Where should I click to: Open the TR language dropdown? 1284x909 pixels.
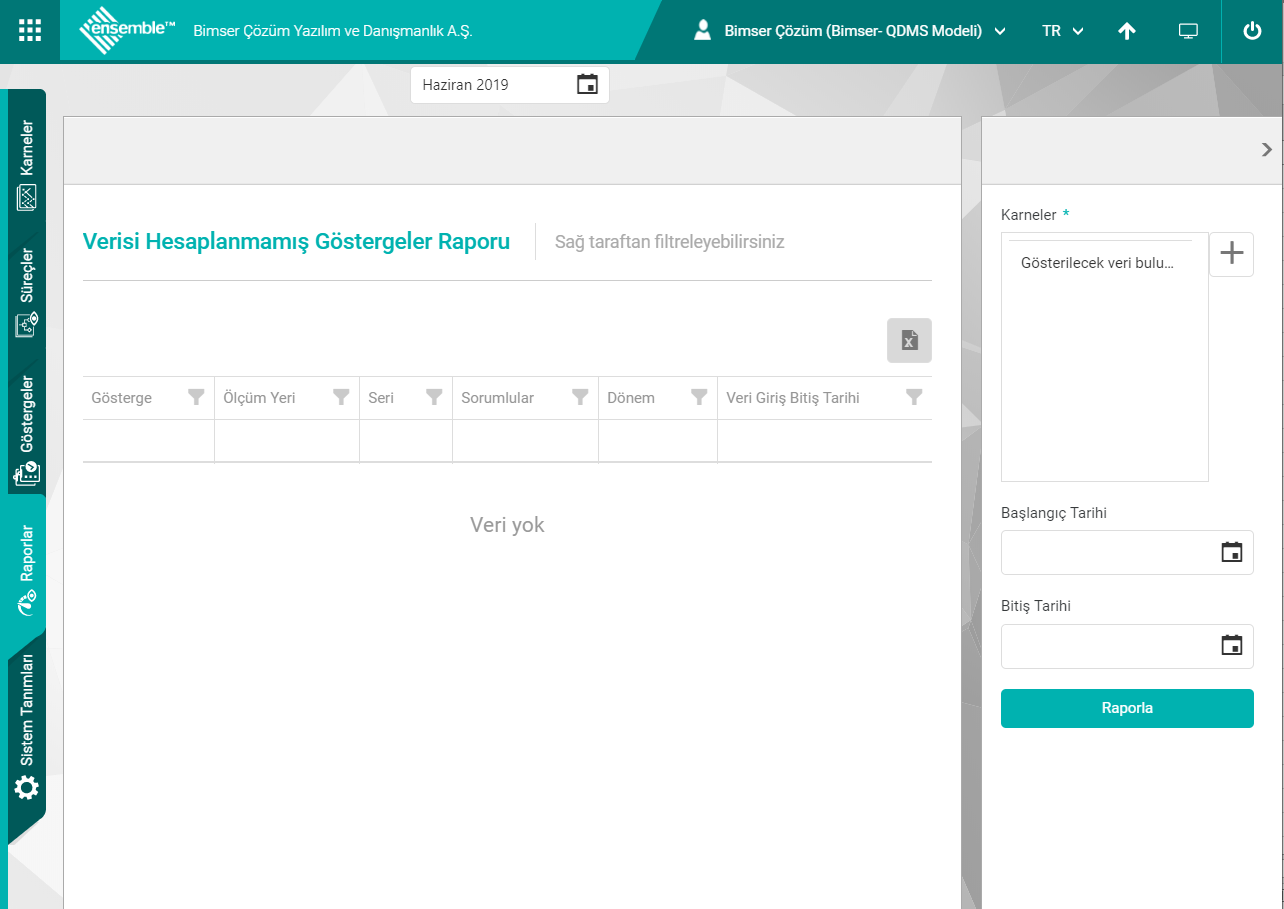(x=1062, y=31)
